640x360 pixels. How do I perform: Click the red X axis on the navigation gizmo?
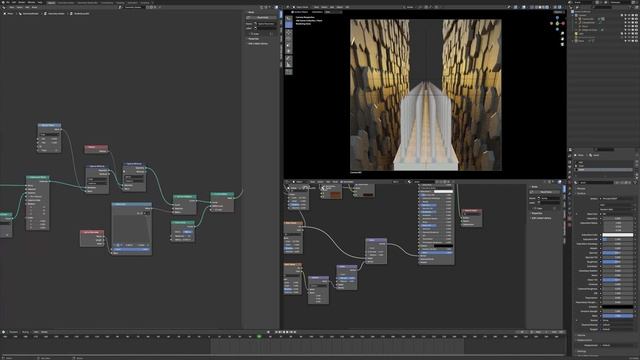[563, 23]
